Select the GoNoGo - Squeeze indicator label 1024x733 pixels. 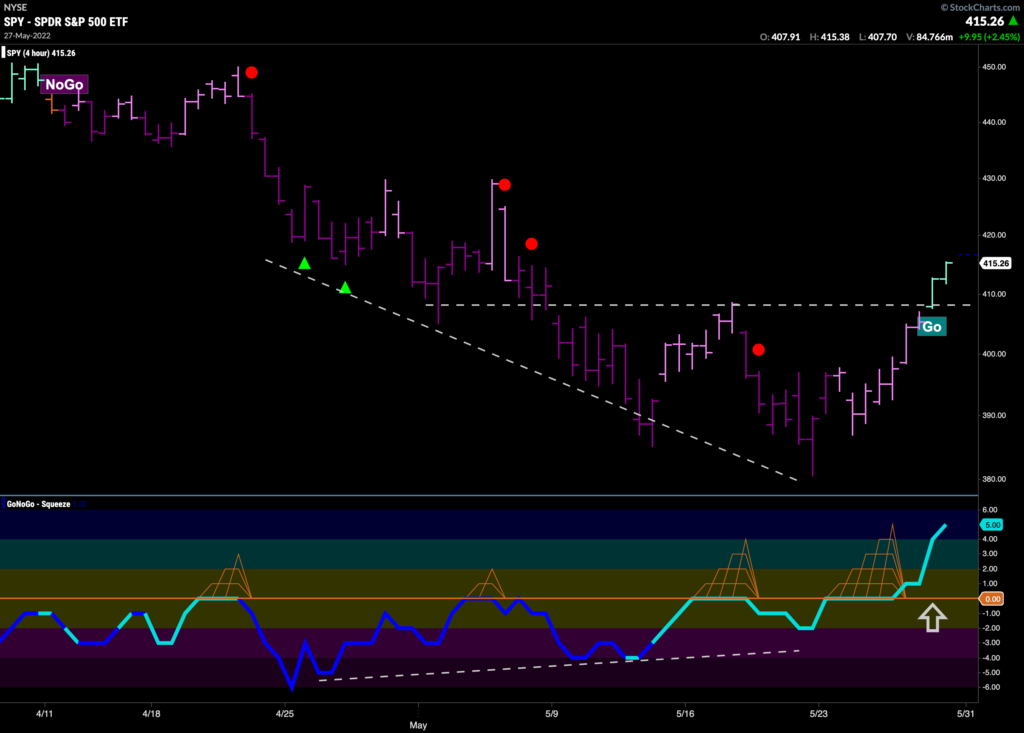38,504
